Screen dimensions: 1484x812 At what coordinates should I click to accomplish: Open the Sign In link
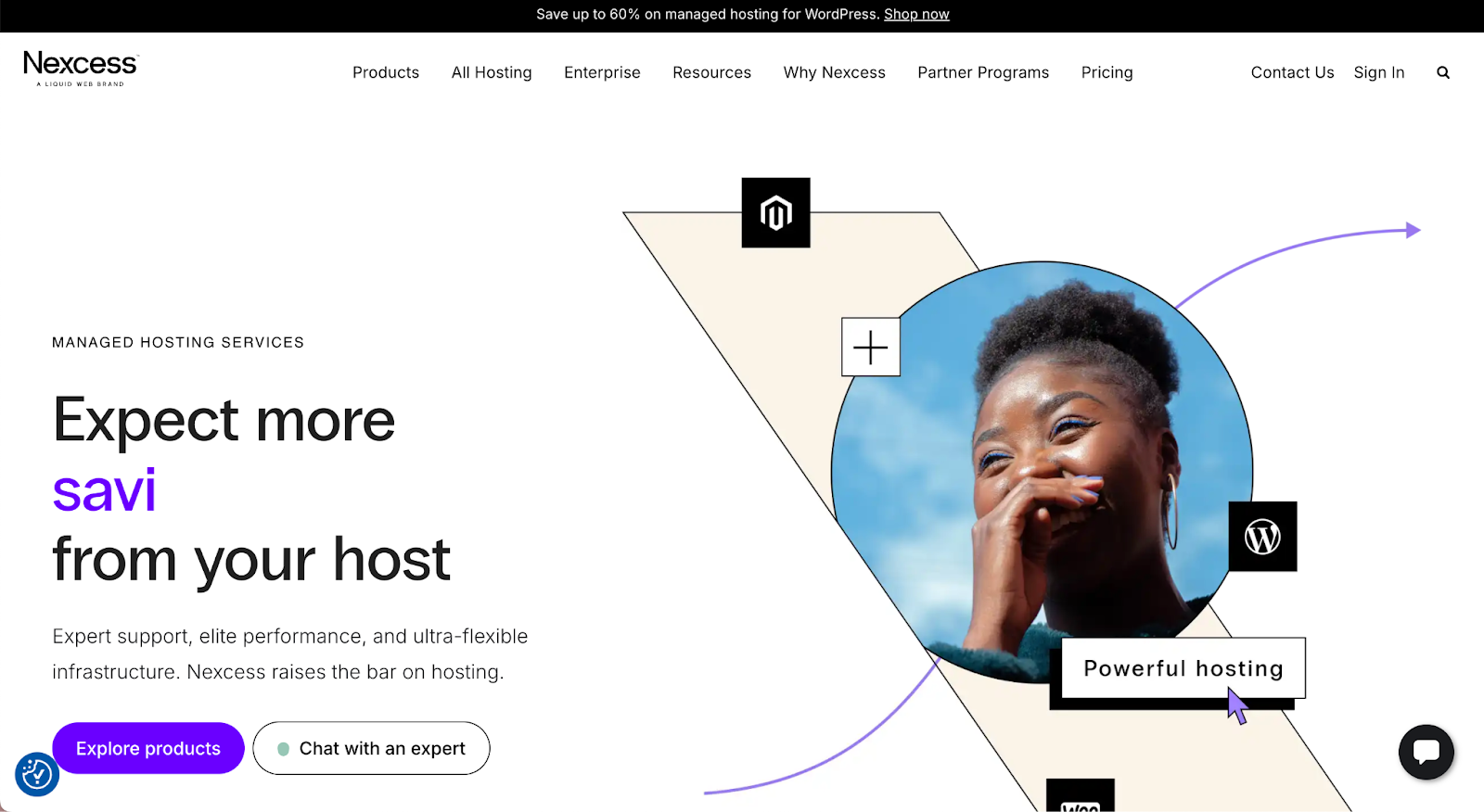1379,72
